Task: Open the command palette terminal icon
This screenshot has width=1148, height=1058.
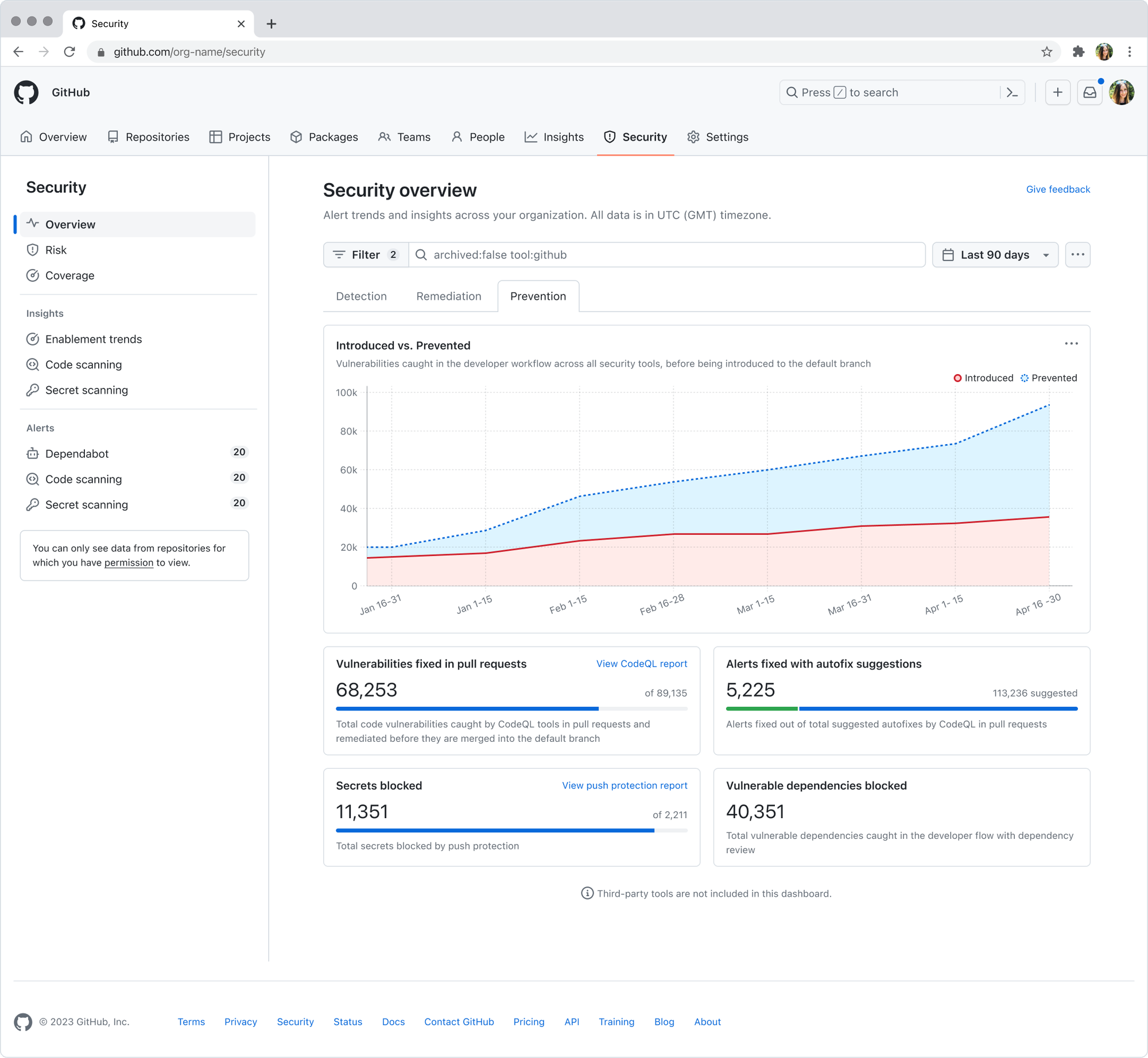Action: coord(1012,92)
